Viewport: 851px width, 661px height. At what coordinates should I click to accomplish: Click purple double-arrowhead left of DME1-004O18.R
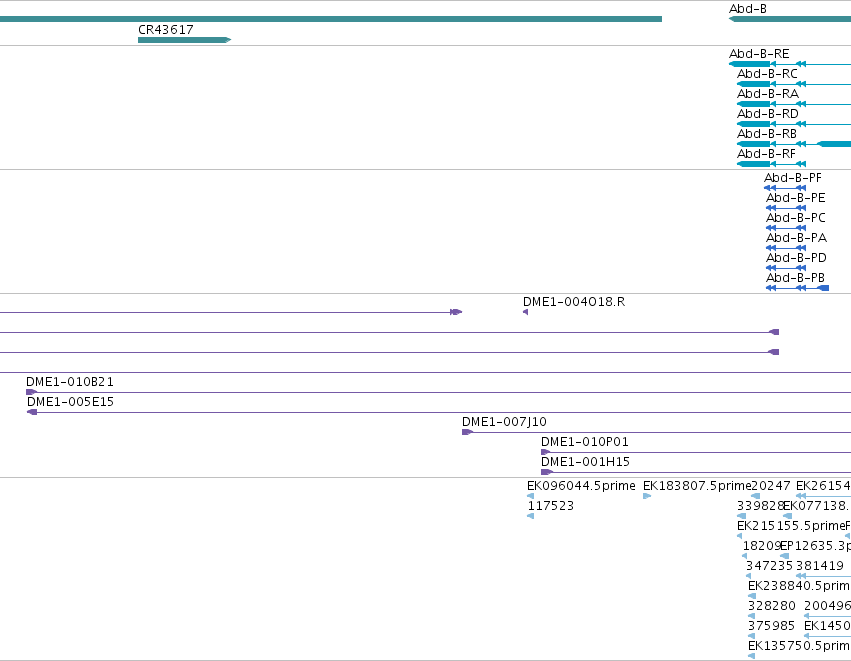[x=456, y=312]
